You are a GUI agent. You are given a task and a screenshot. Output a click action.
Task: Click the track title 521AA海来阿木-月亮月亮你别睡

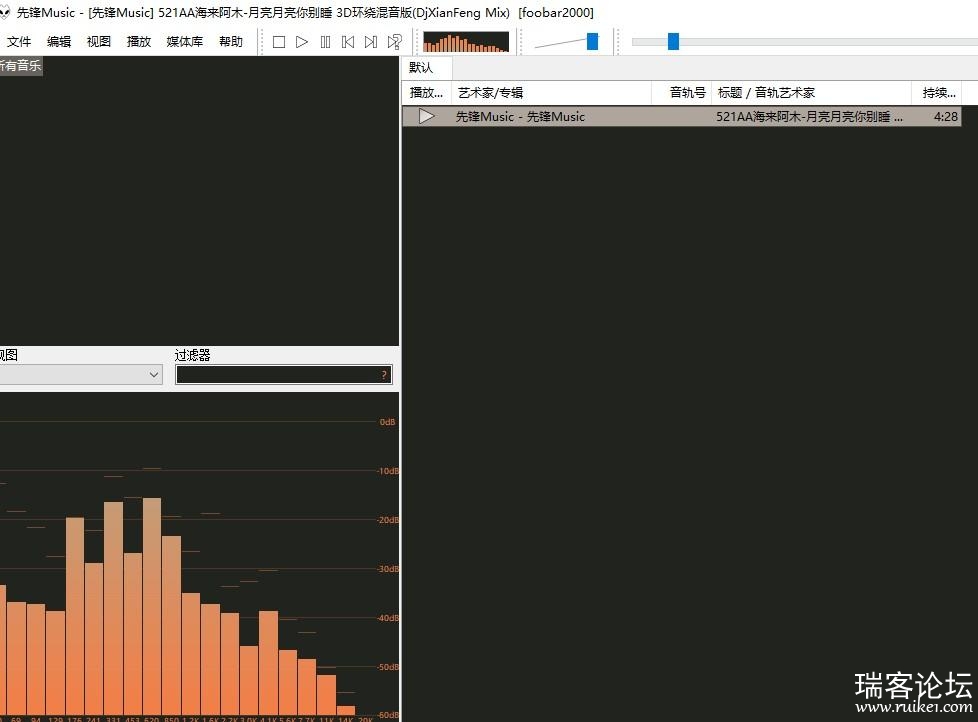809,117
